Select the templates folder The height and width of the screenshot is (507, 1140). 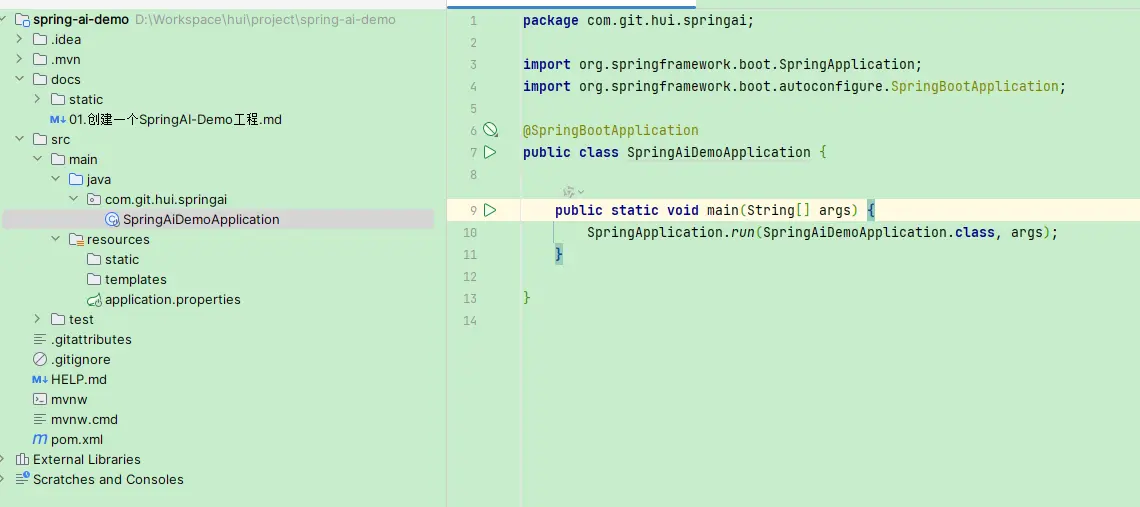coord(135,279)
